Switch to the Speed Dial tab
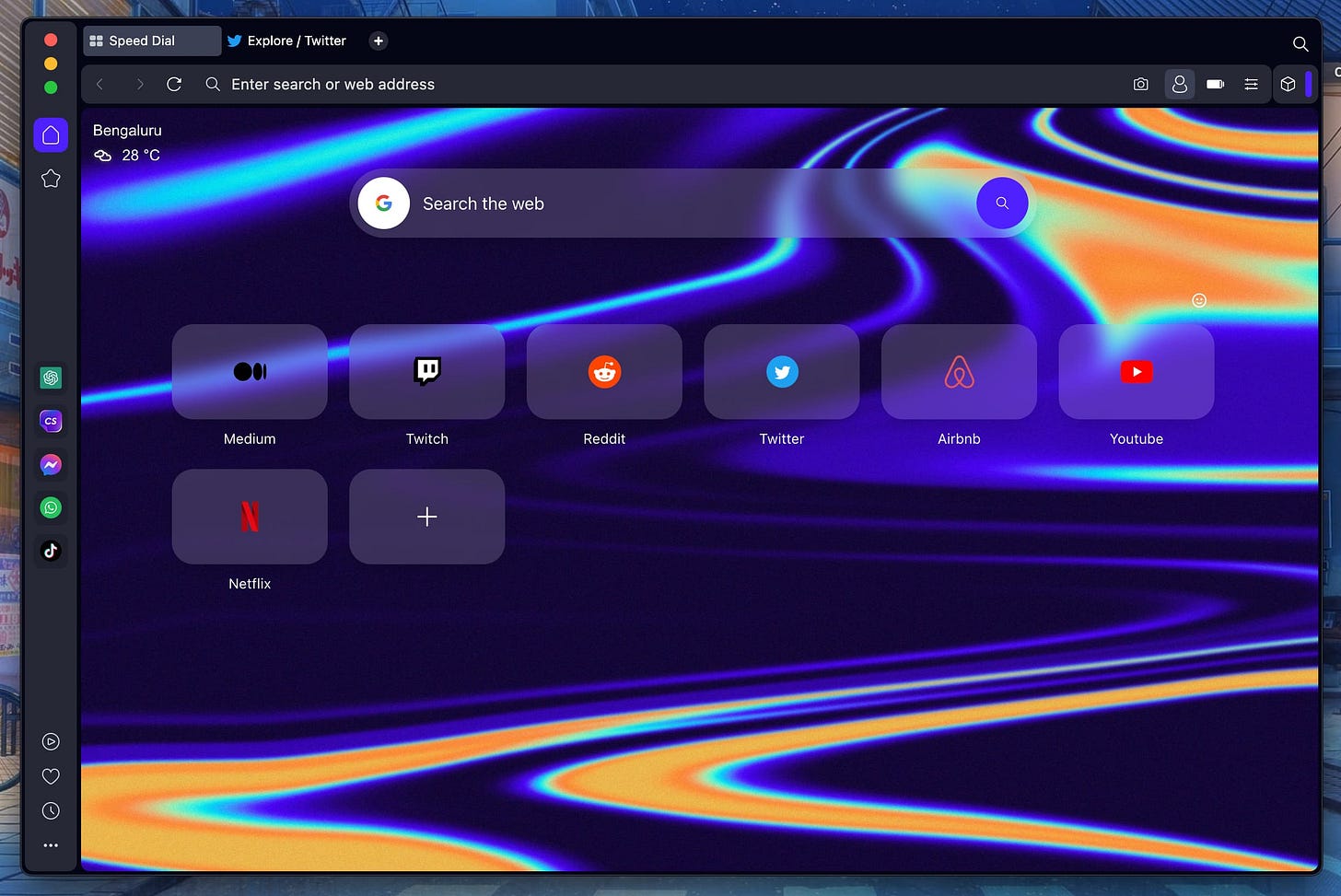1341x896 pixels. tap(152, 41)
